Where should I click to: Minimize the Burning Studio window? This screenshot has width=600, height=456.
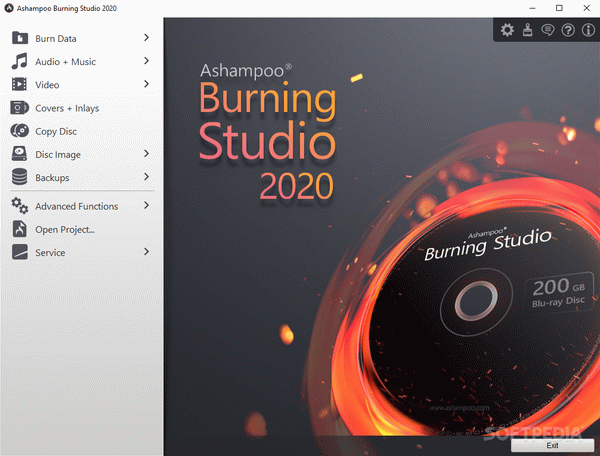[532, 8]
